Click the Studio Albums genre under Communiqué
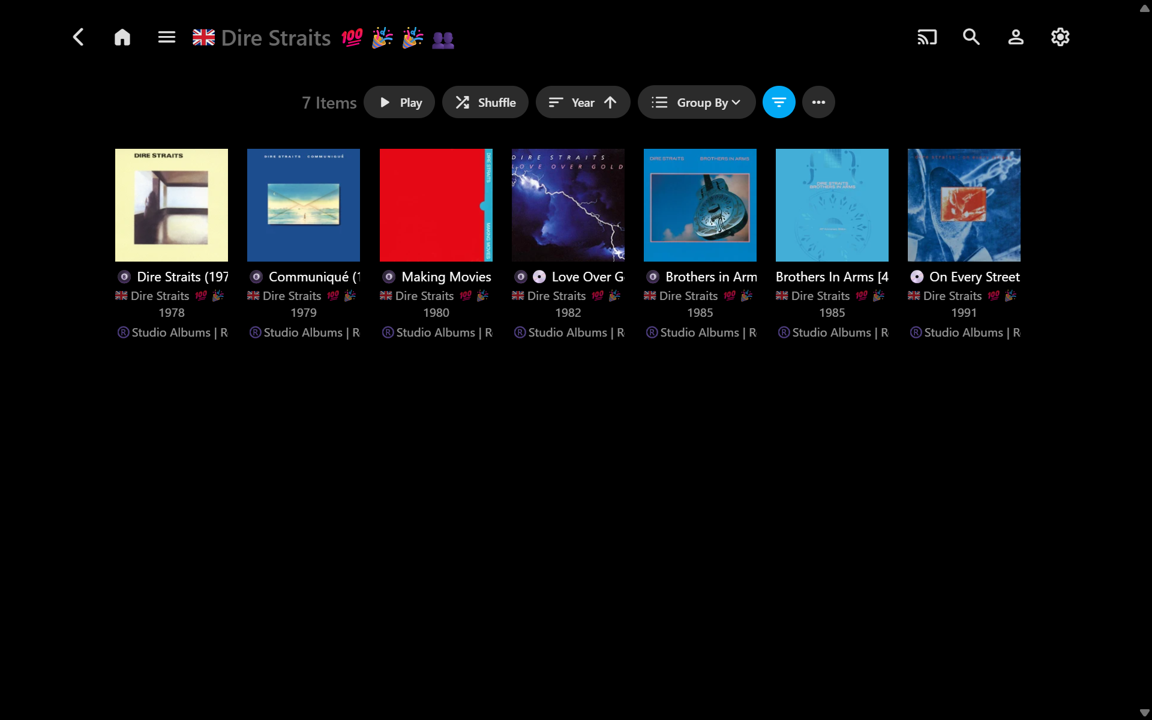 click(303, 333)
